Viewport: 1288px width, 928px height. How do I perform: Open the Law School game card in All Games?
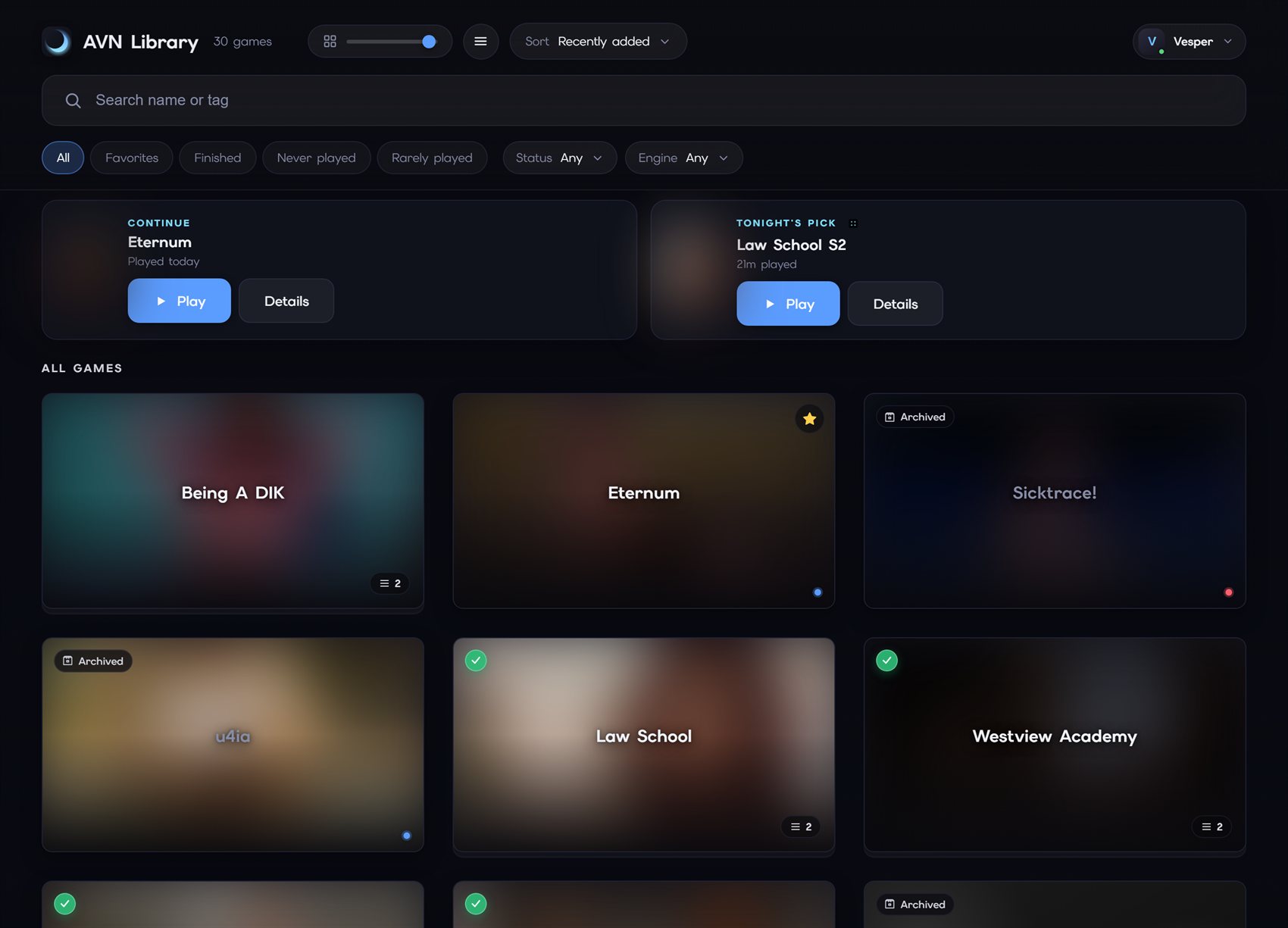(644, 745)
